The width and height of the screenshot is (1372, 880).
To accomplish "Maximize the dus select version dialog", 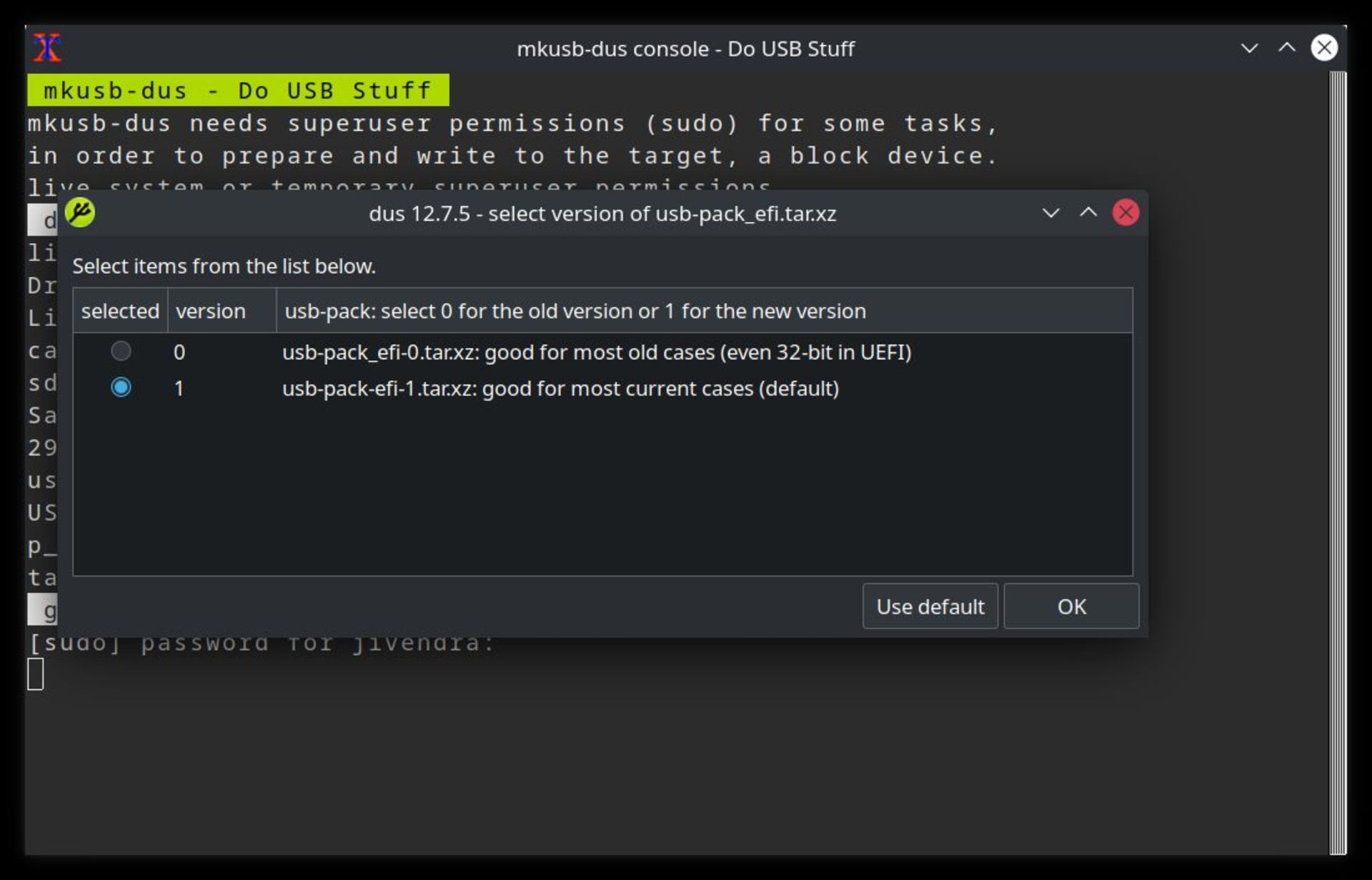I will (1088, 213).
